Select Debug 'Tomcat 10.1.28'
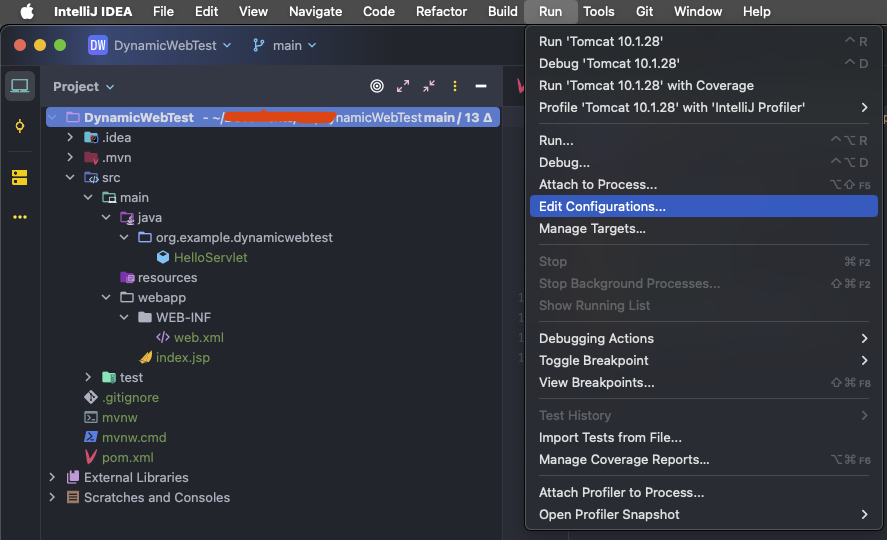This screenshot has width=887, height=540. pos(704,63)
